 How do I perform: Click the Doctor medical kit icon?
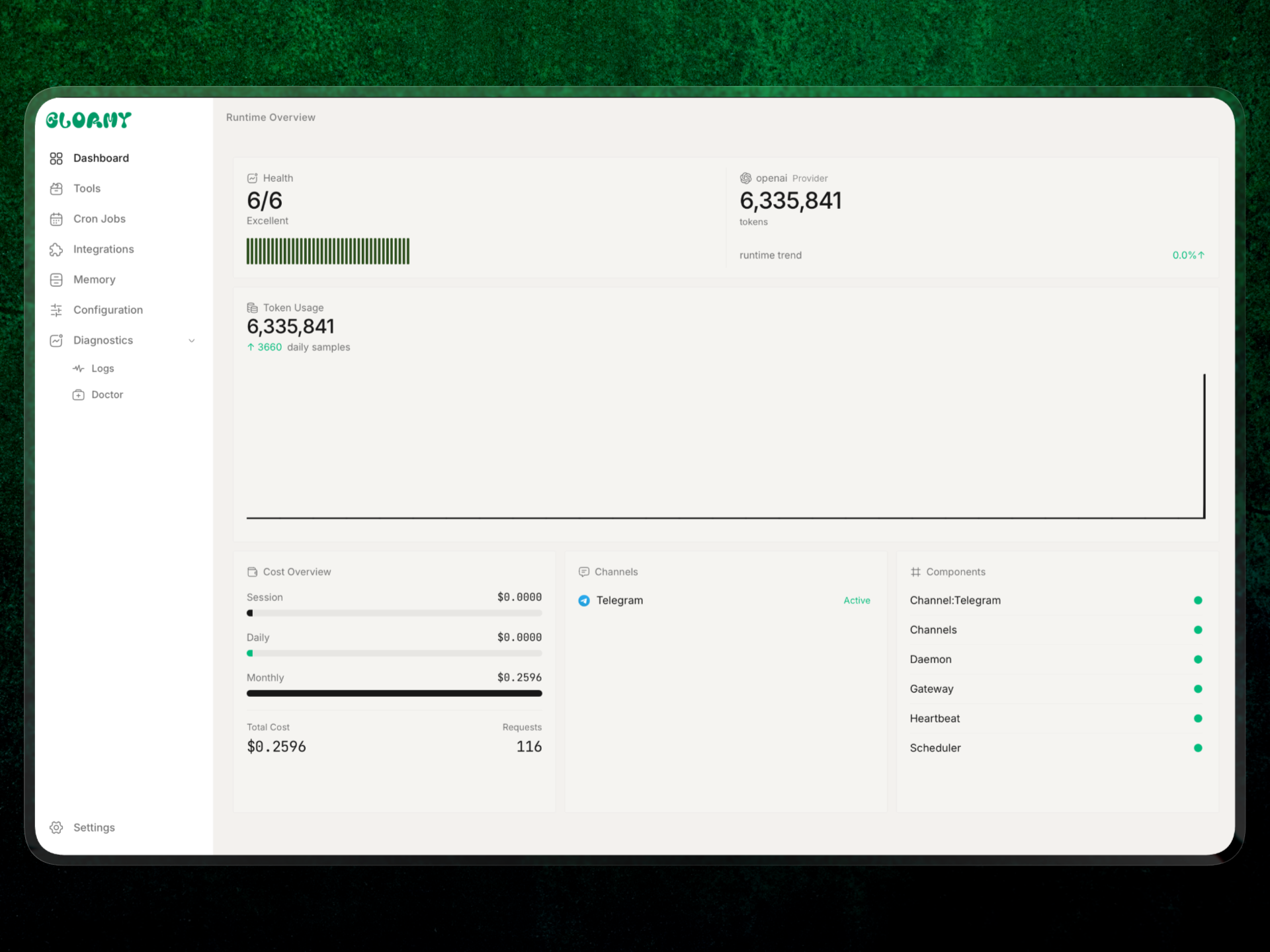pos(79,395)
